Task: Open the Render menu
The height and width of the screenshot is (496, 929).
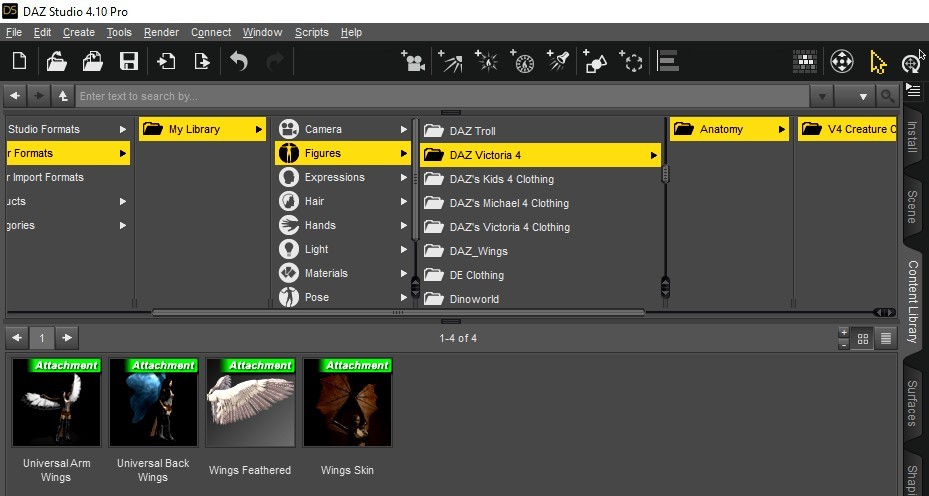Action: point(161,32)
